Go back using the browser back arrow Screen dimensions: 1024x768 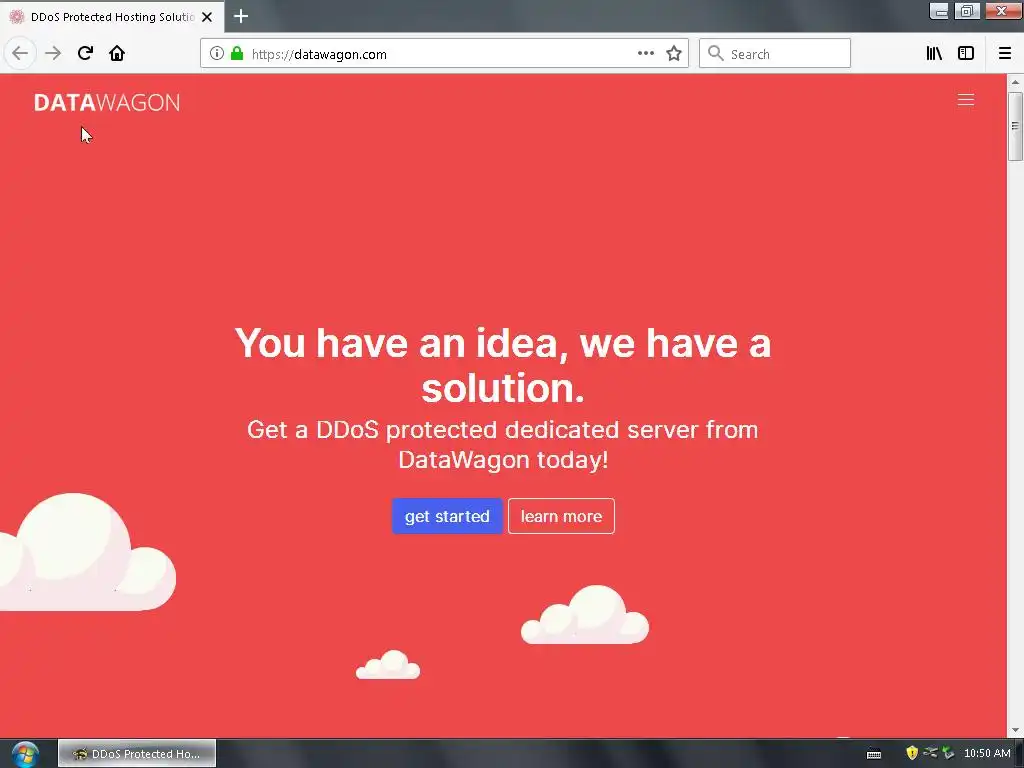20,53
